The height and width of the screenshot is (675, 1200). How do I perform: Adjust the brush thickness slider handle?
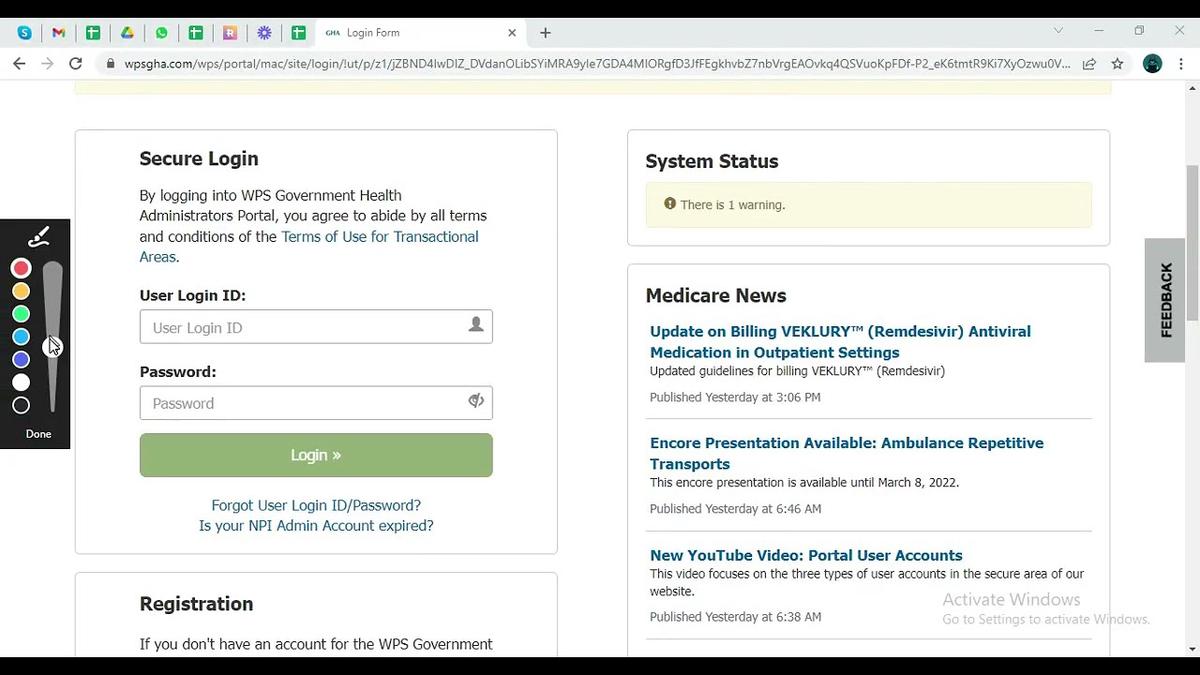pos(51,345)
